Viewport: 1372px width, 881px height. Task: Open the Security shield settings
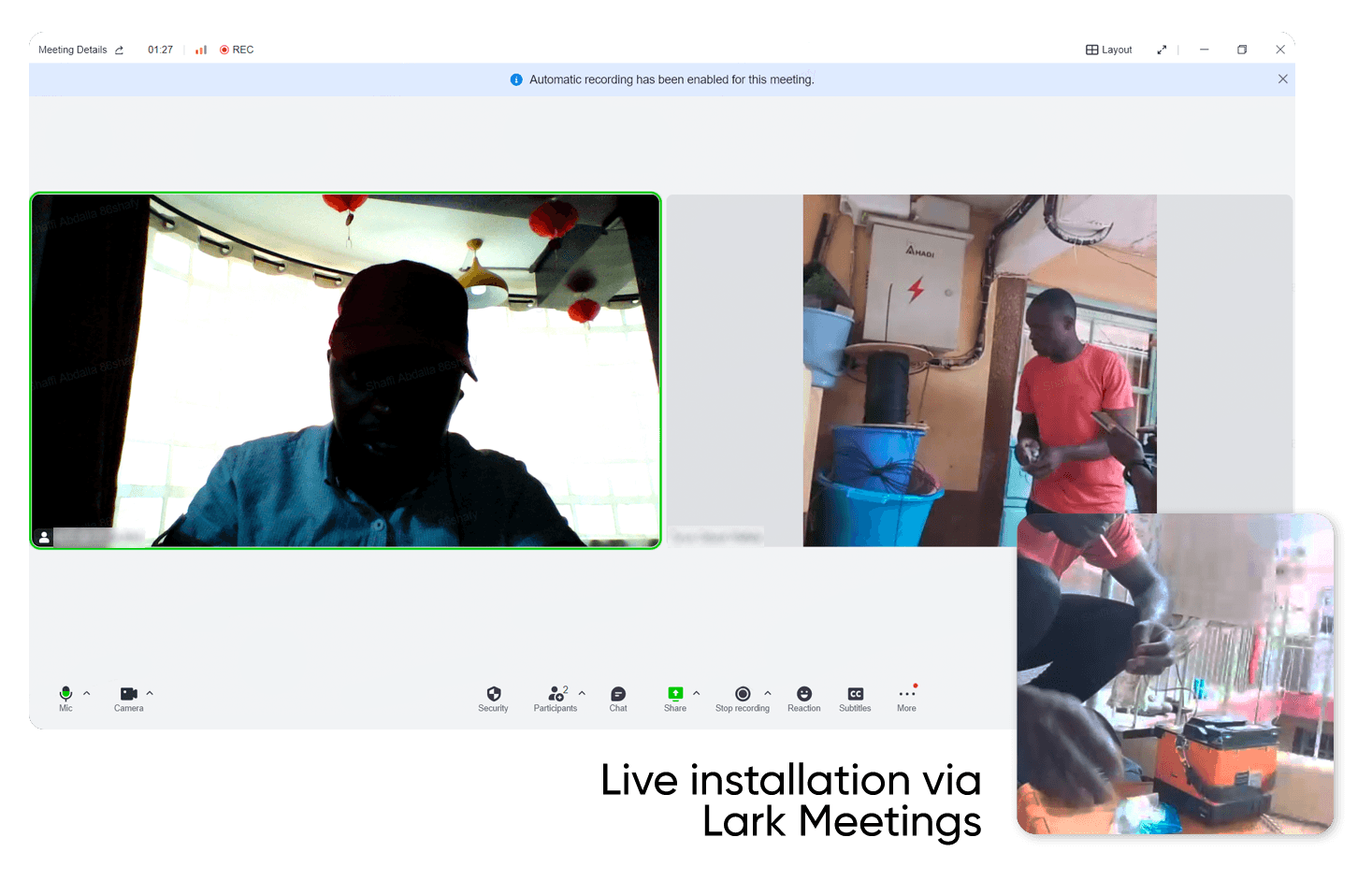[x=494, y=699]
